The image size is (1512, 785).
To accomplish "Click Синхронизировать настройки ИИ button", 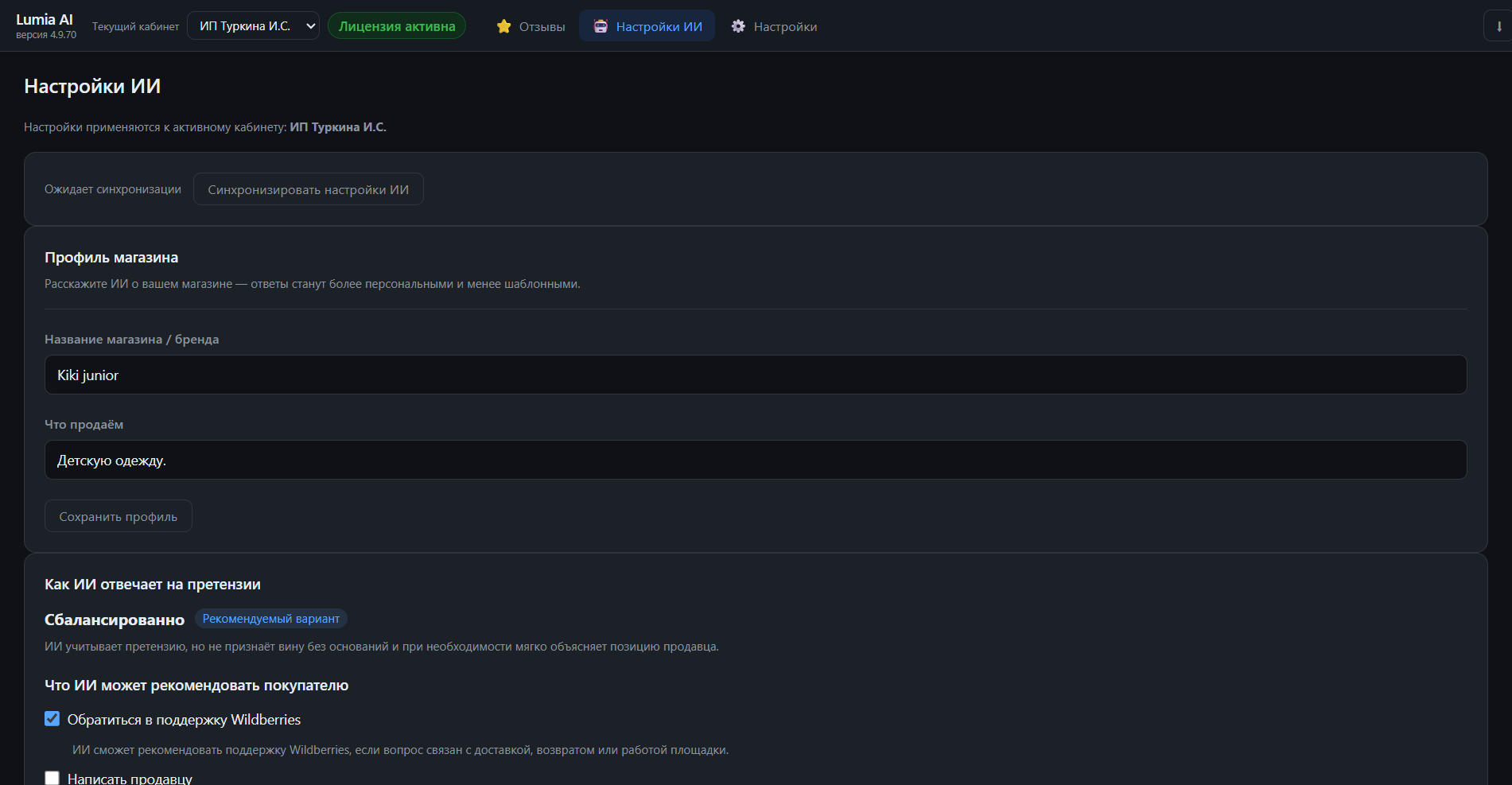I will tap(309, 189).
